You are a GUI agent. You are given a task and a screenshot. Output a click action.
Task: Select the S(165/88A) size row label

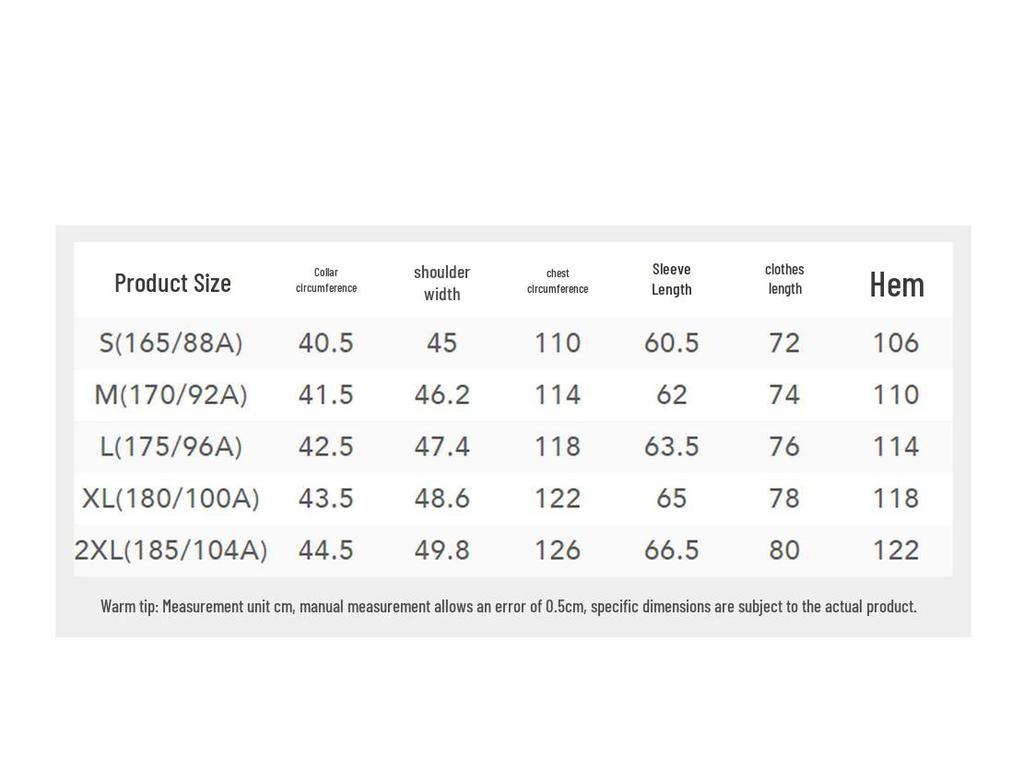[171, 343]
